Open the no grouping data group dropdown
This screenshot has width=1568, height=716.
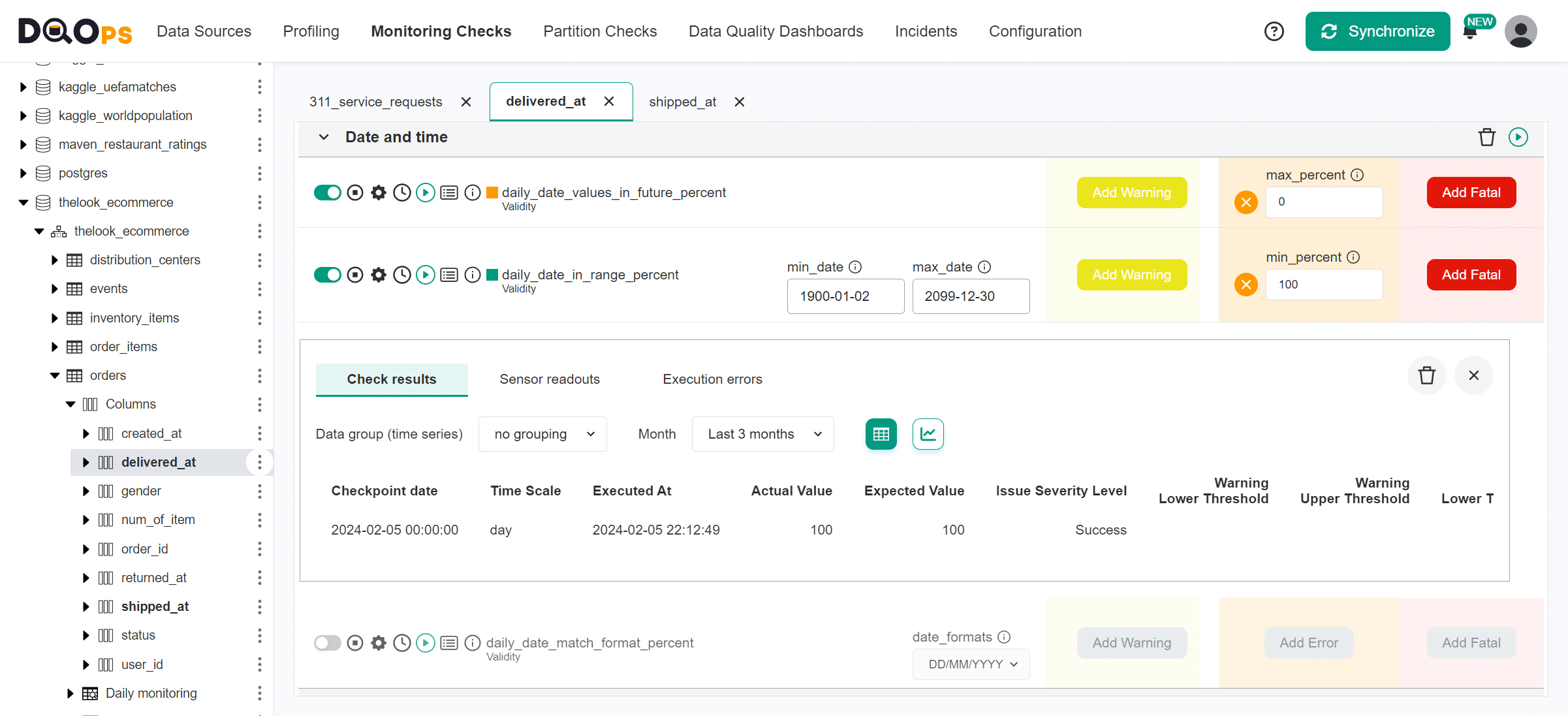542,434
